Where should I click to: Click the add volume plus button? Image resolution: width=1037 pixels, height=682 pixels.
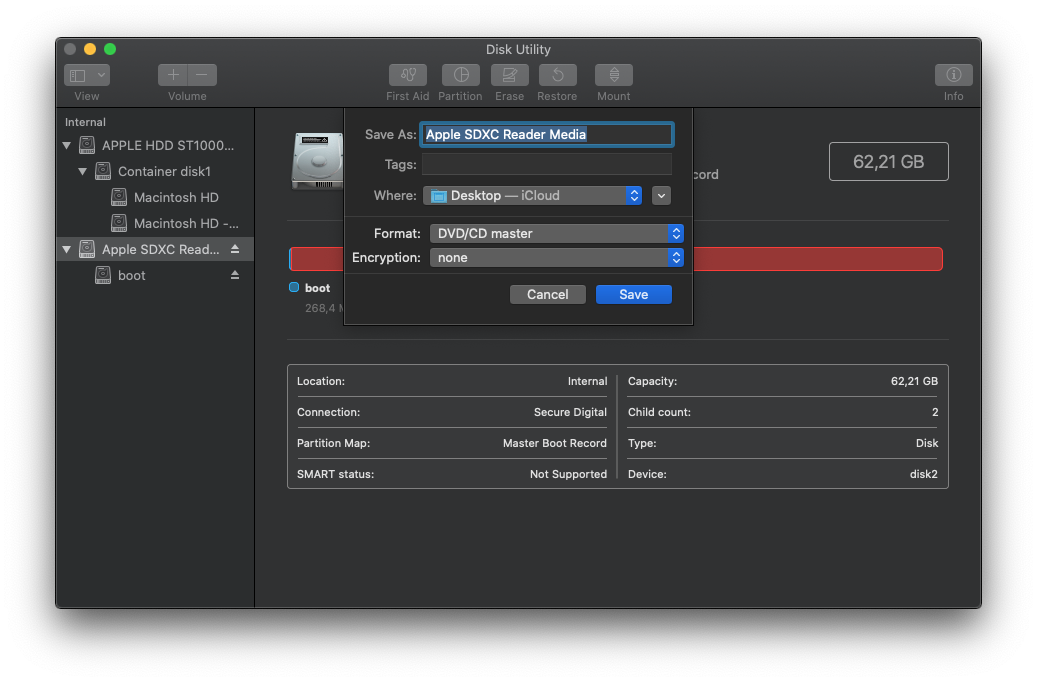tap(173, 75)
